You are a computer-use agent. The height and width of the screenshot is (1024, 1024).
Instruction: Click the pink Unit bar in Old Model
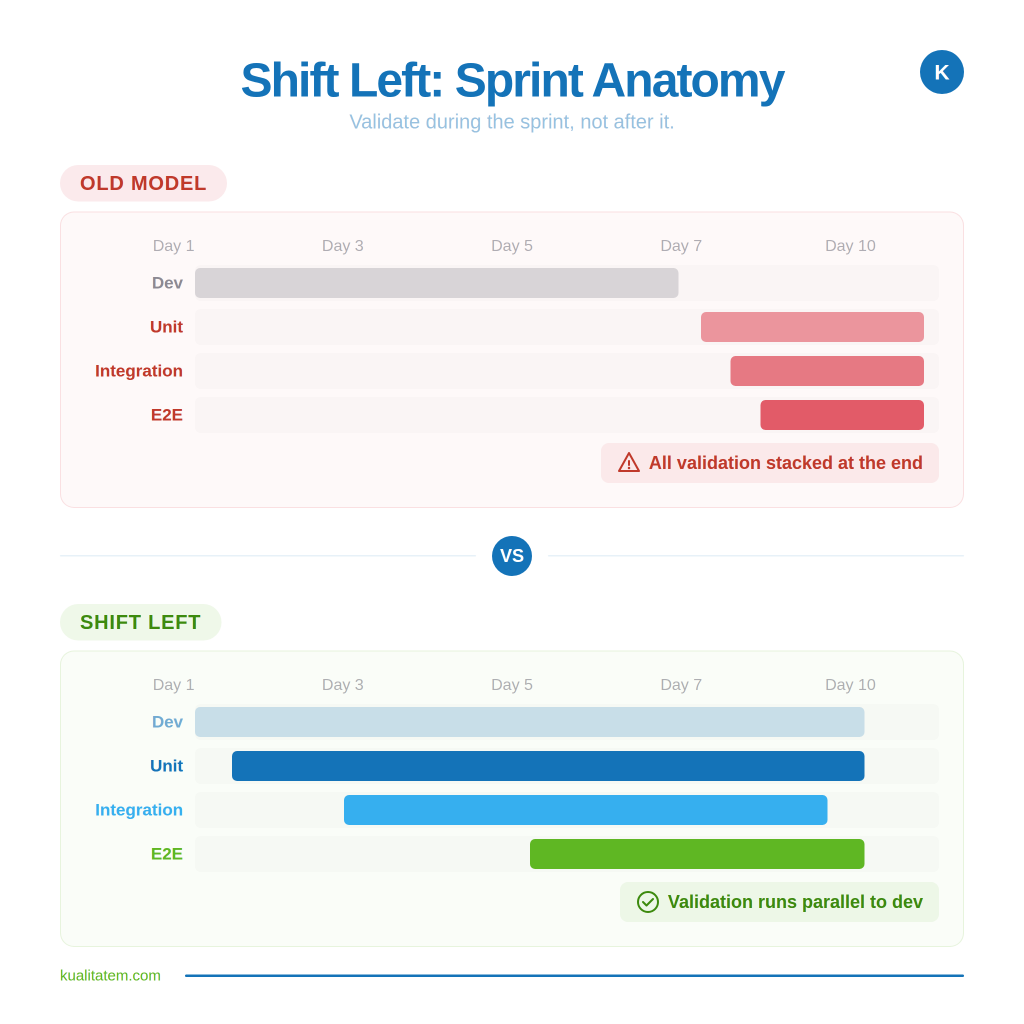812,327
